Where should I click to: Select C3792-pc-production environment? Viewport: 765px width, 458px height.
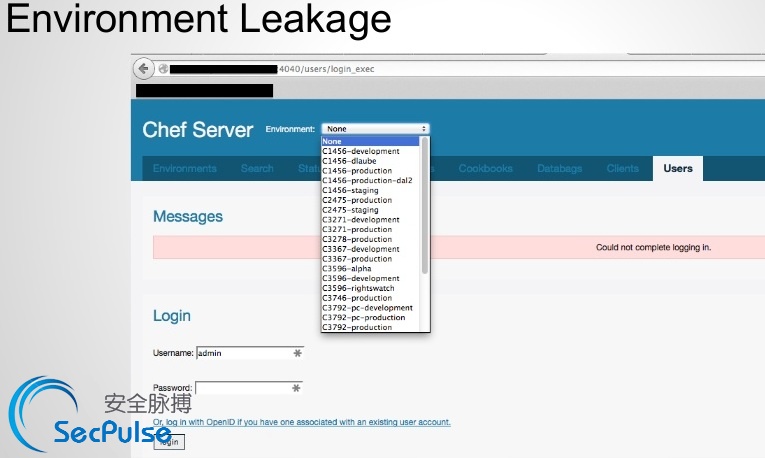(370, 318)
